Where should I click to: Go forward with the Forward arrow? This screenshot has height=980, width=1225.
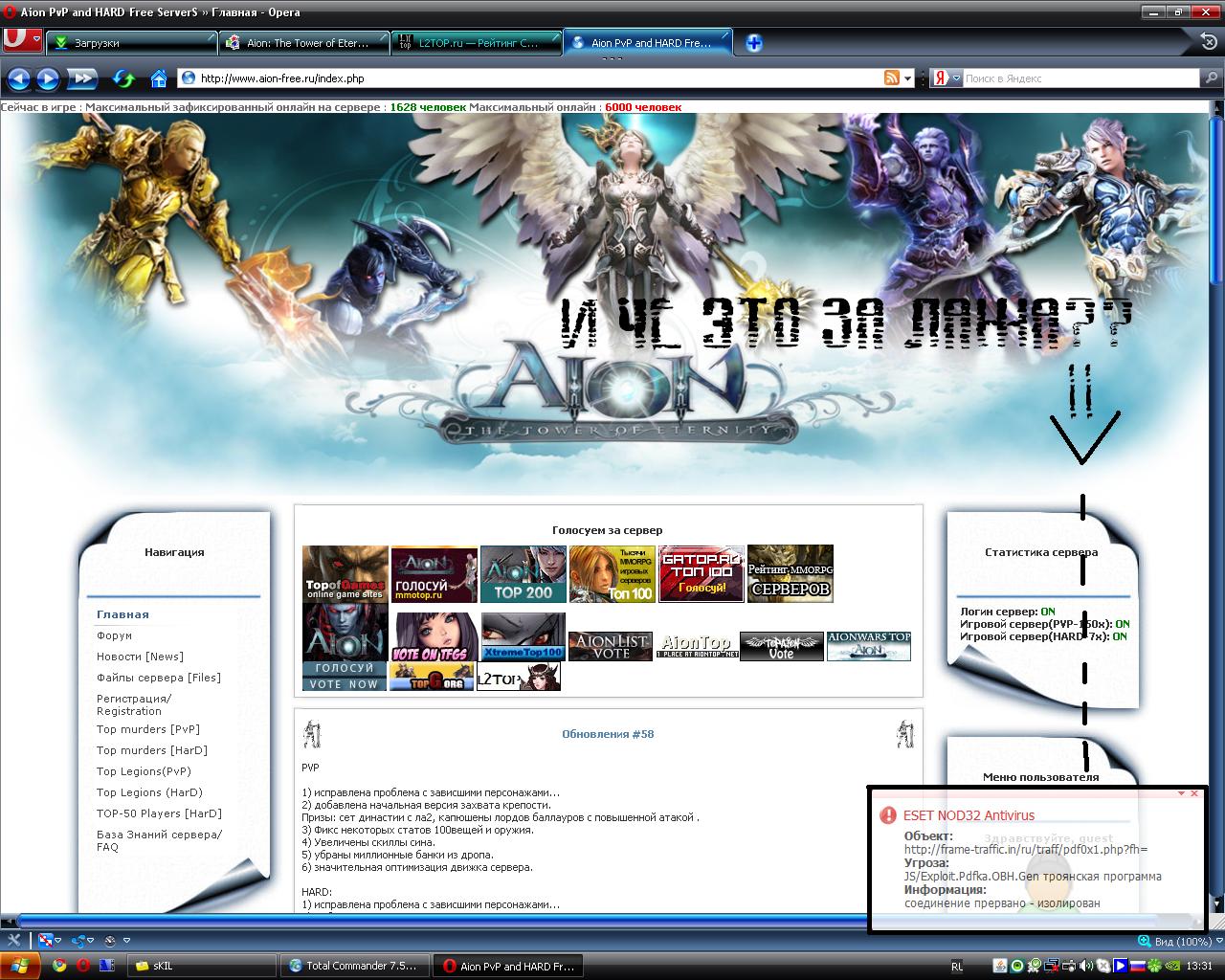pos(47,78)
